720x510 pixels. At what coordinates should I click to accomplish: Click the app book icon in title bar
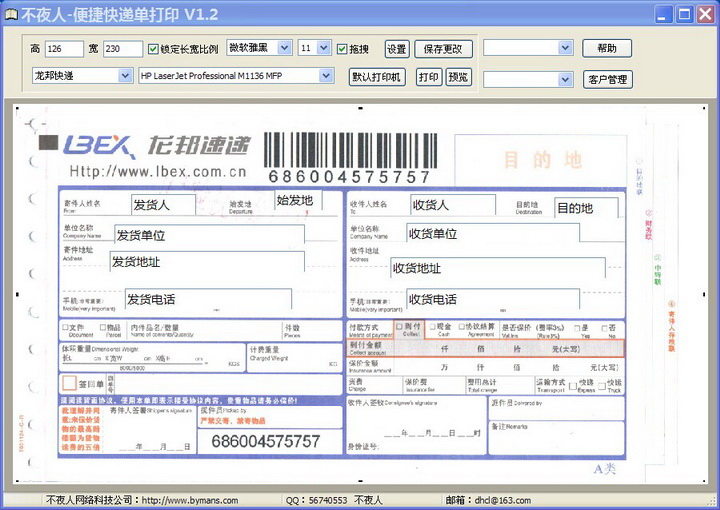[11, 14]
